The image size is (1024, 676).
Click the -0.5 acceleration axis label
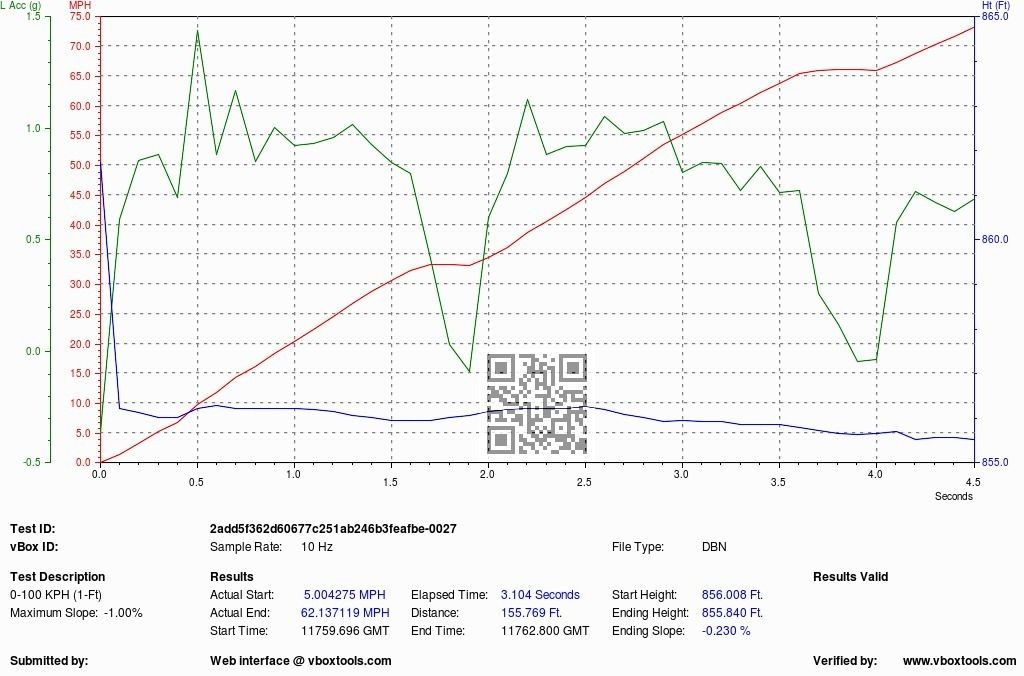31,462
